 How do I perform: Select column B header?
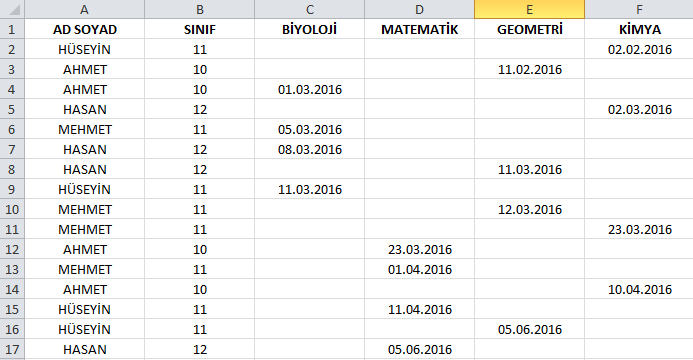coord(199,9)
